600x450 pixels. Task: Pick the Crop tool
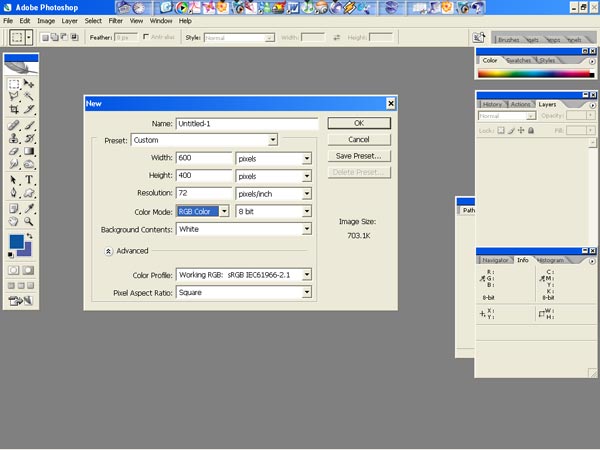(14, 110)
